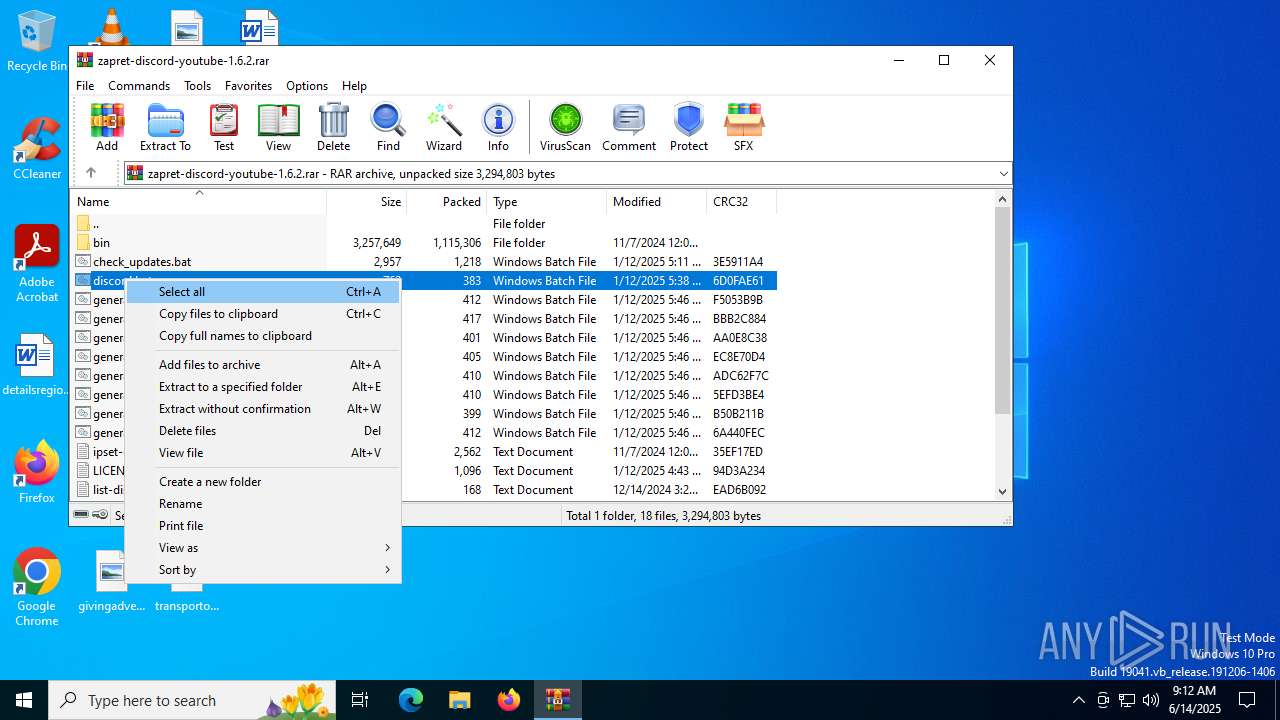Screen dimensions: 1280x720
Task: Choose Create a new folder
Action: (264, 481)
